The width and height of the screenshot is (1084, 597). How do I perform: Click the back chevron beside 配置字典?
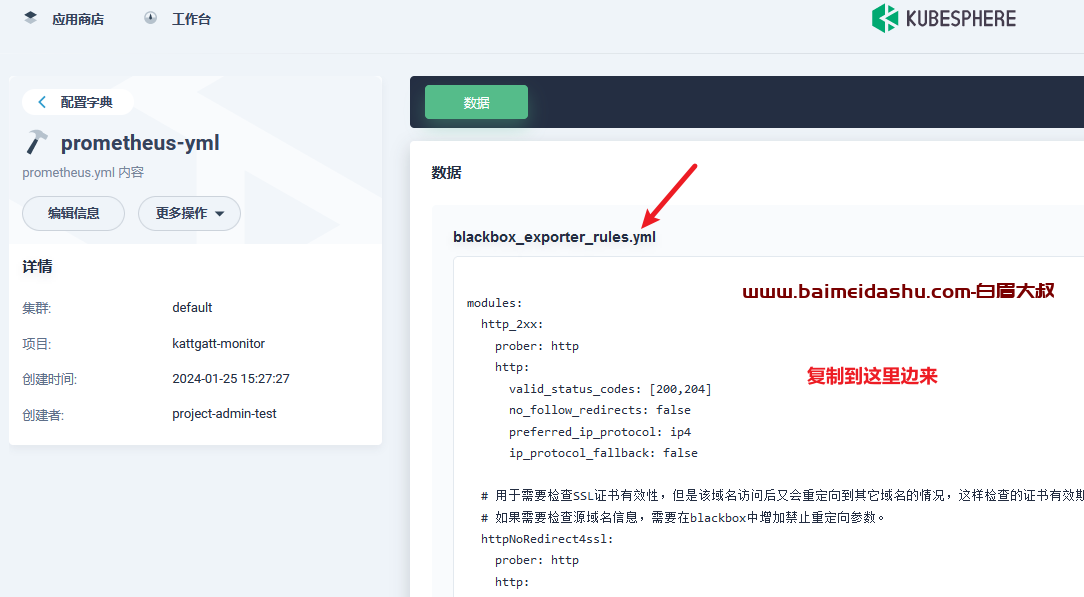point(42,102)
